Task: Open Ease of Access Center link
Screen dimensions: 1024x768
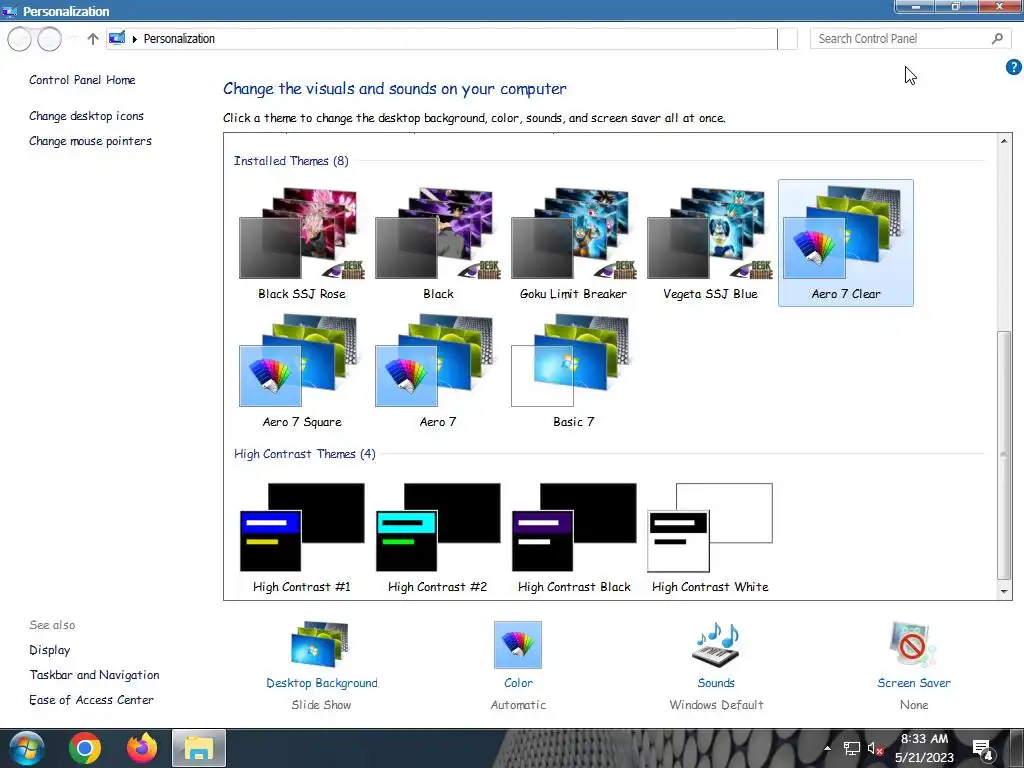Action: click(91, 699)
